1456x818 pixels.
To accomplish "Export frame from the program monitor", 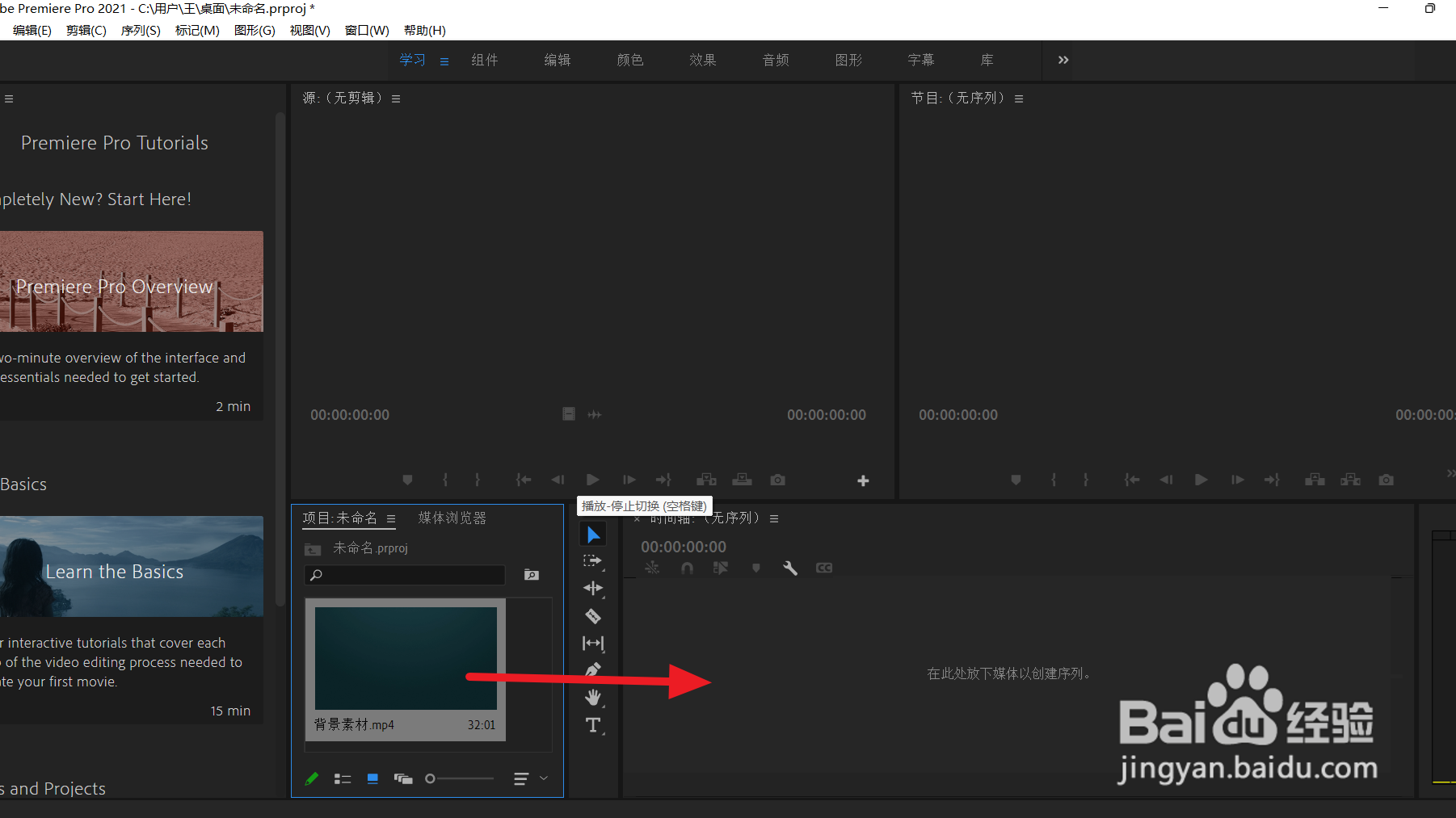I will coord(1386,480).
